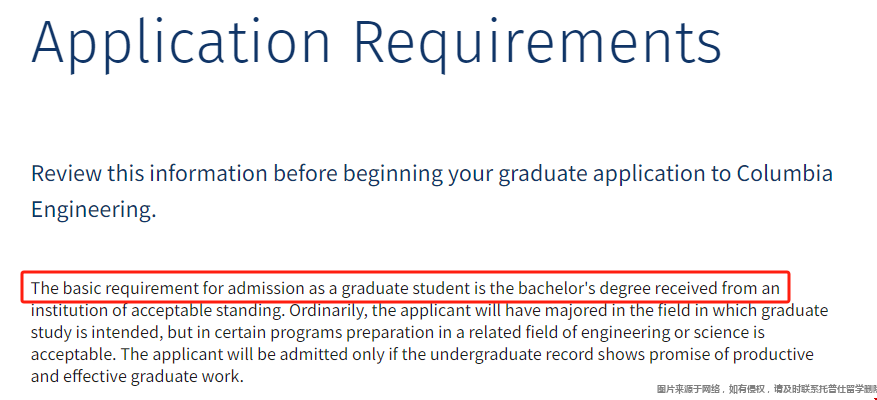Click "and effective graduate work." final line

[138, 377]
